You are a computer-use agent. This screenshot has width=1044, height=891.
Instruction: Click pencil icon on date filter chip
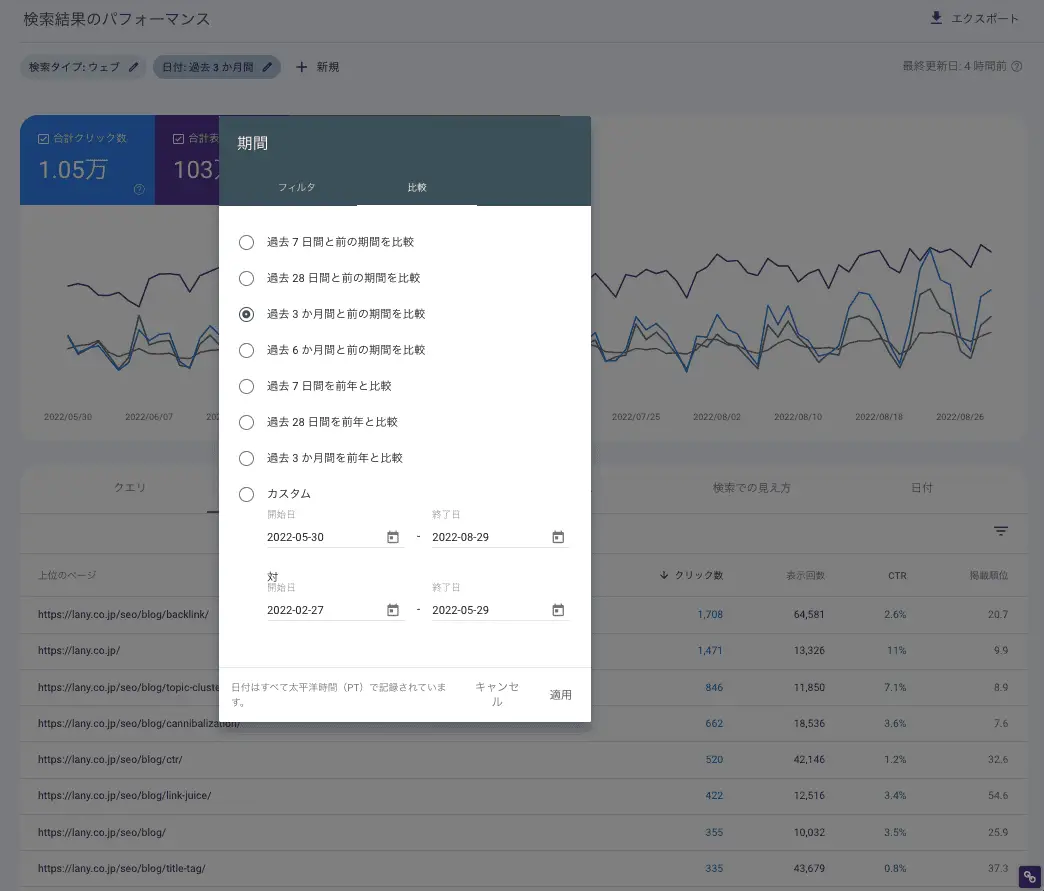pyautogui.click(x=267, y=67)
